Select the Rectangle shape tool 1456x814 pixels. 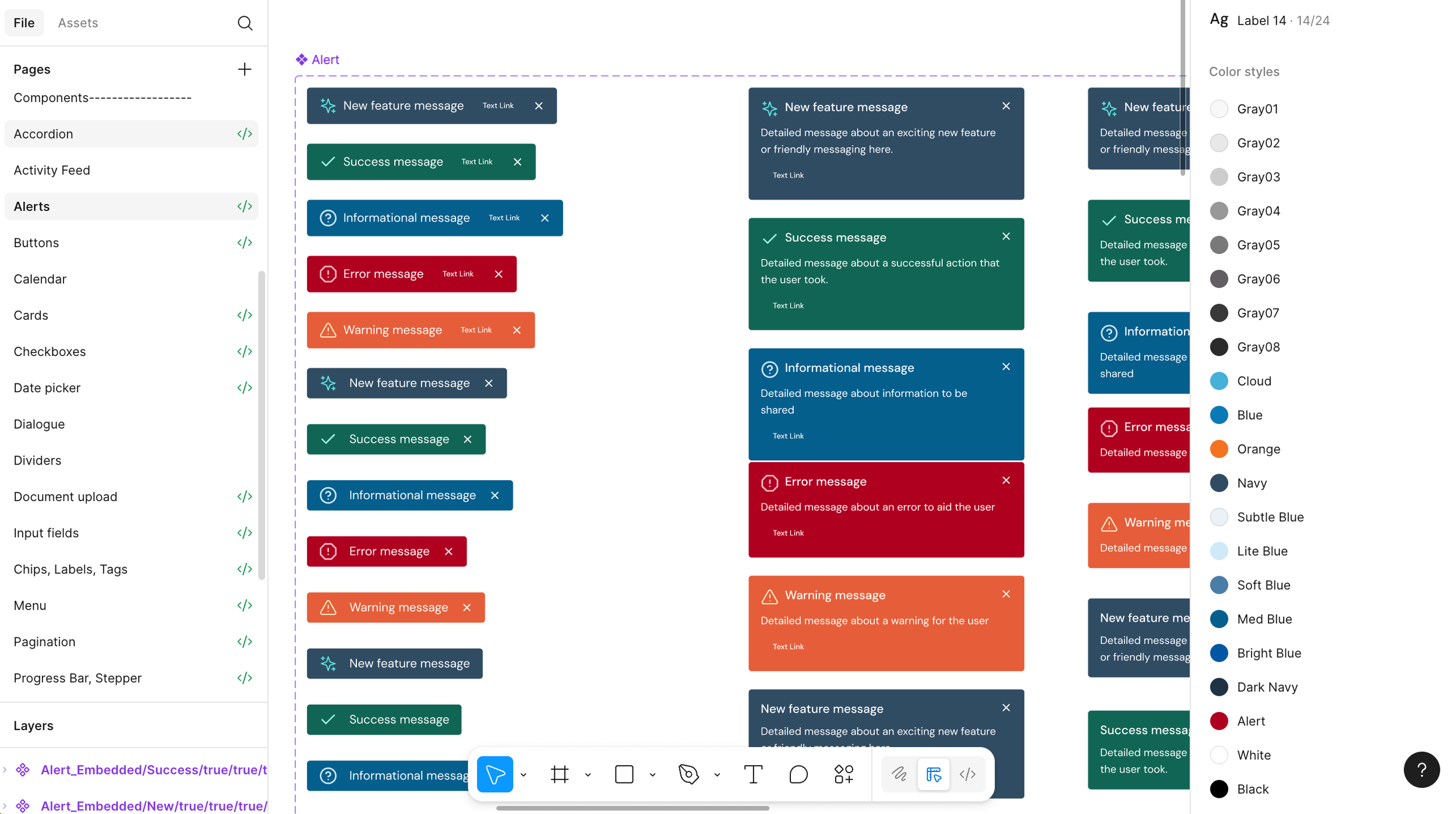click(x=624, y=774)
